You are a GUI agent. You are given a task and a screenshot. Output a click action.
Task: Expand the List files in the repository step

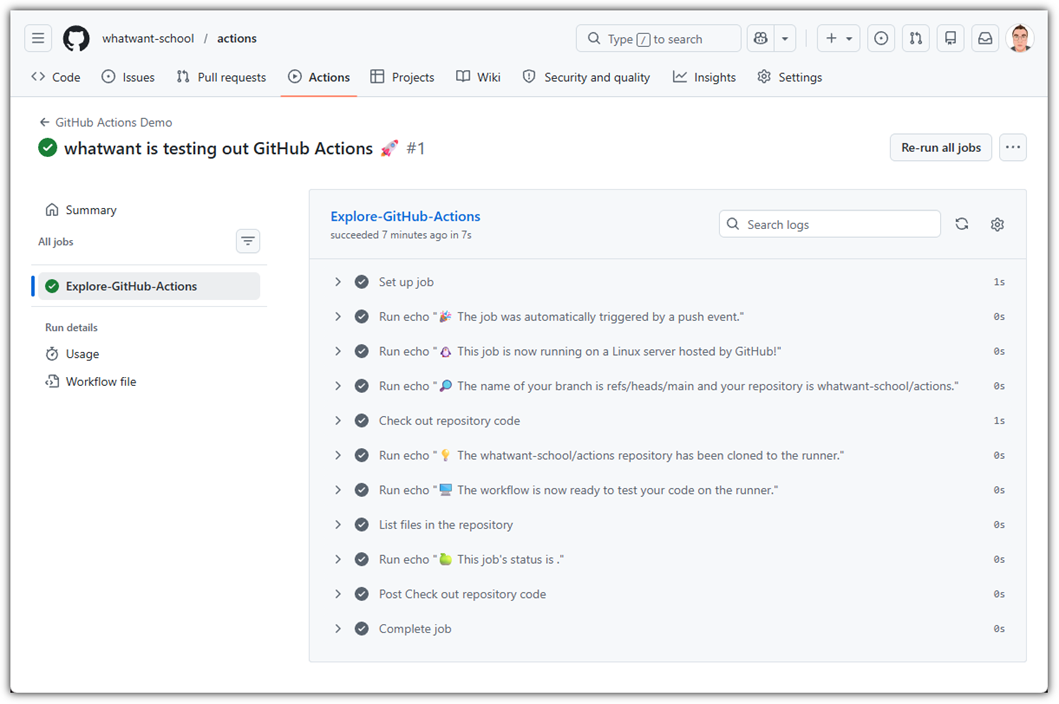(x=338, y=525)
